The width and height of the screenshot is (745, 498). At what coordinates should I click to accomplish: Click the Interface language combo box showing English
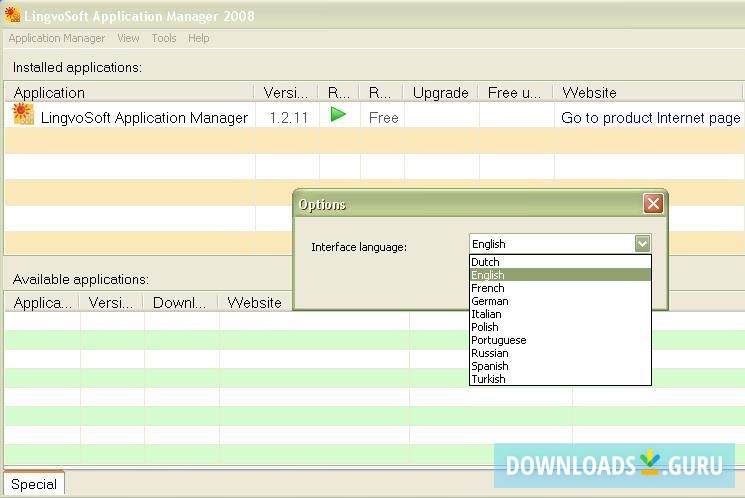(560, 244)
